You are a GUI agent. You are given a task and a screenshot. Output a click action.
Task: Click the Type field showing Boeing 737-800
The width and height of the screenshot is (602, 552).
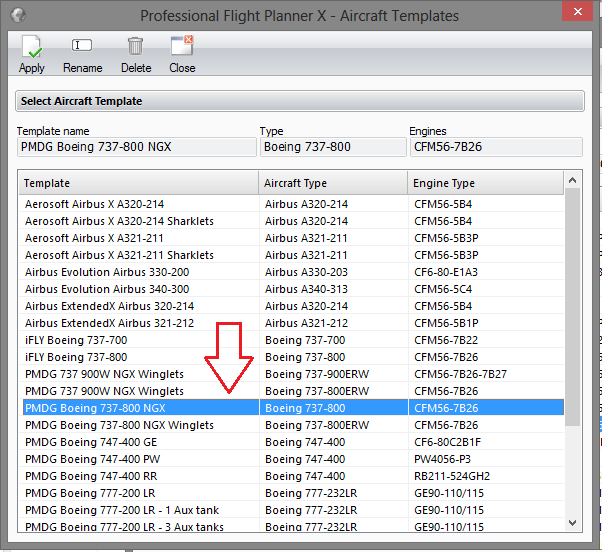click(333, 147)
